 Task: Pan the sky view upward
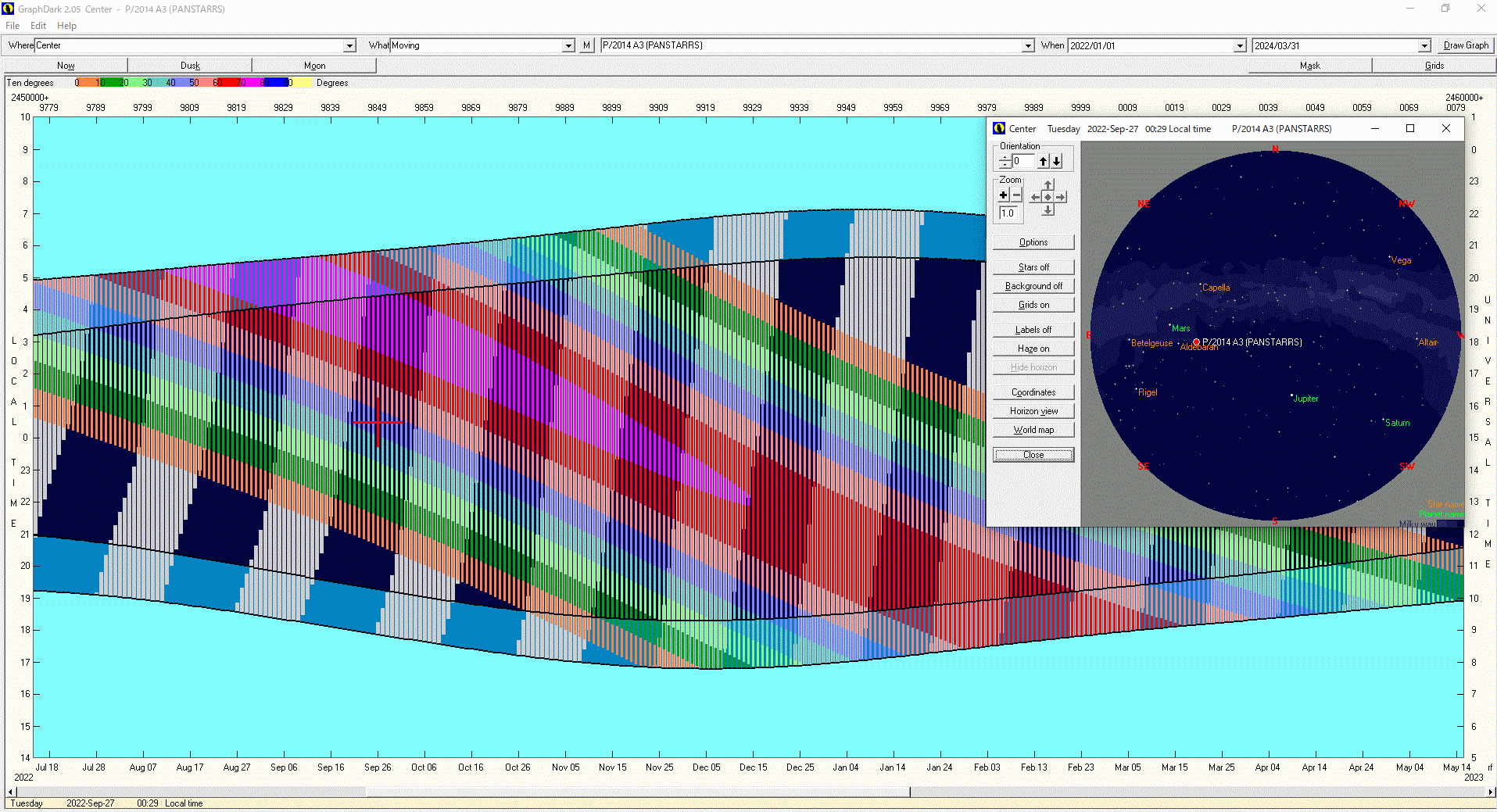pos(1048,185)
